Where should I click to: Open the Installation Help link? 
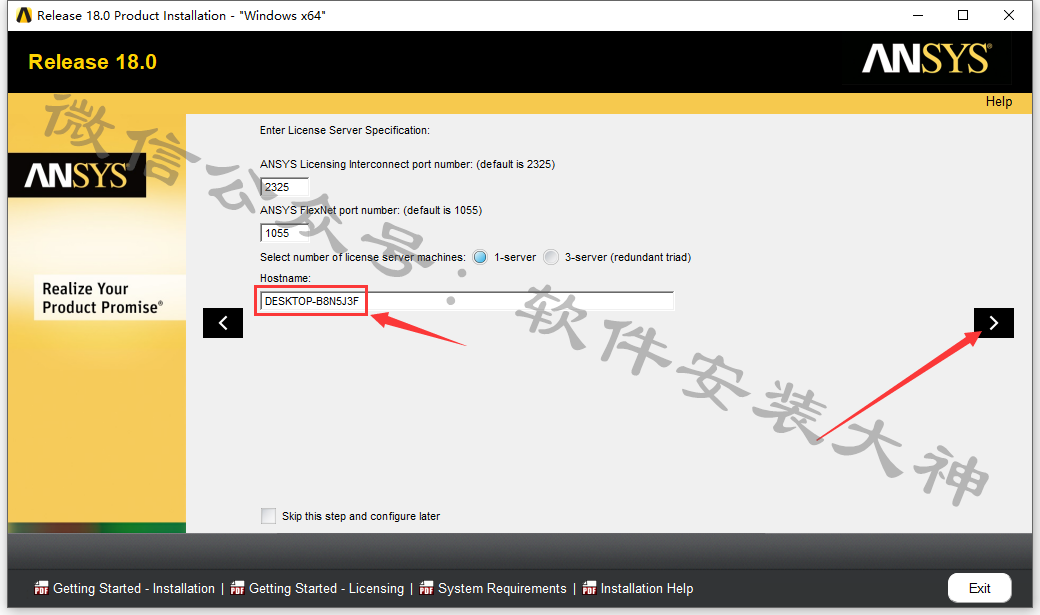tap(647, 588)
